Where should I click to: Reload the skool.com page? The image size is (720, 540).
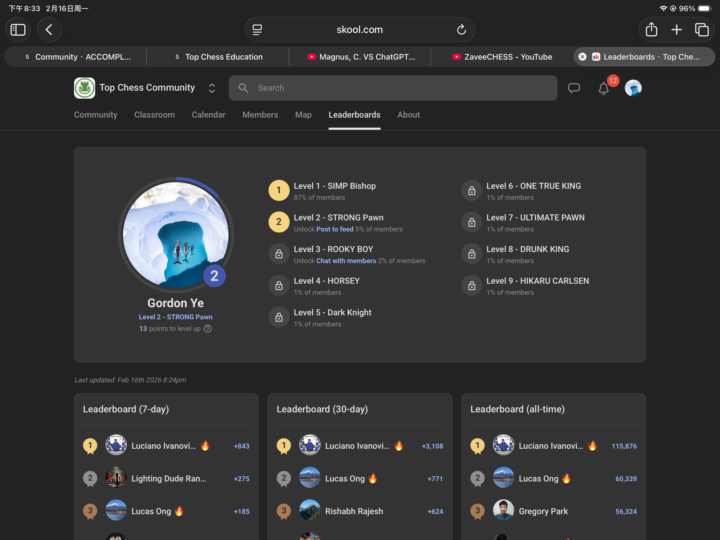pyautogui.click(x=461, y=30)
